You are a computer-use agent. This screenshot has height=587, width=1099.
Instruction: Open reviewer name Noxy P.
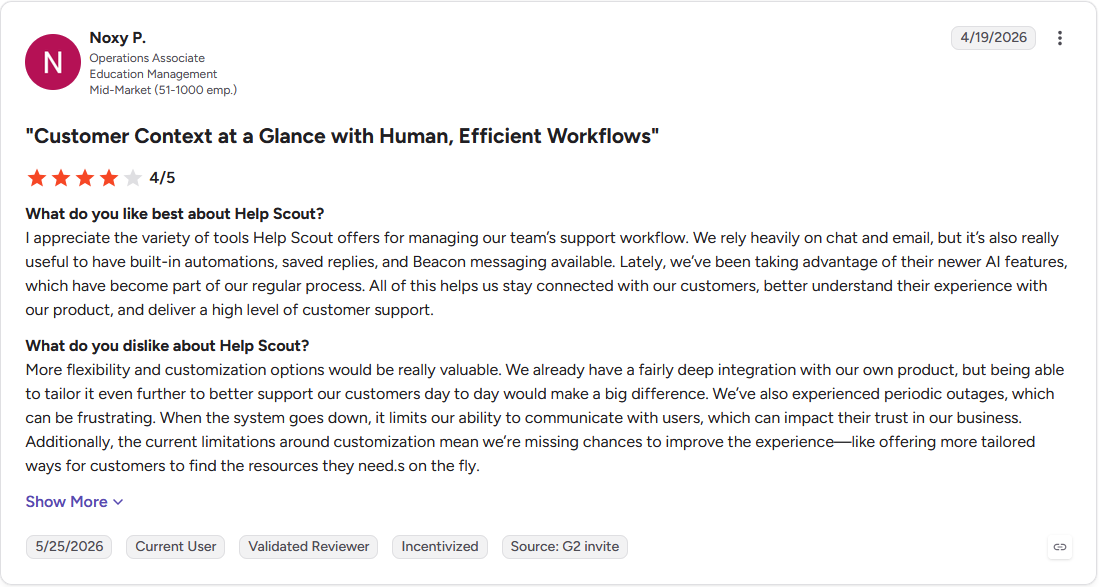(117, 38)
